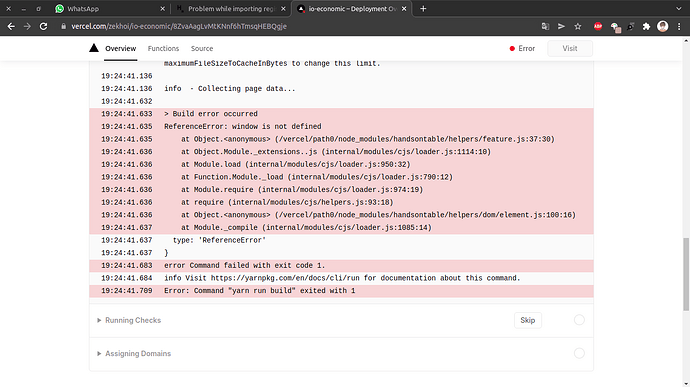
Task: Expand the Running Checks section
Action: point(129,320)
